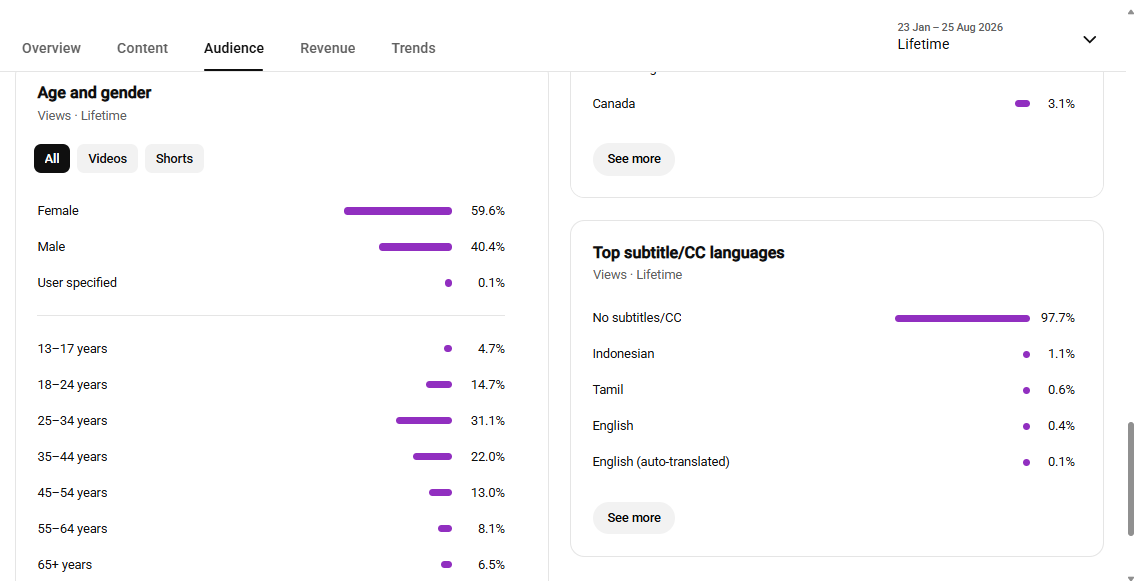Switch to the Overview tab

tap(51, 48)
